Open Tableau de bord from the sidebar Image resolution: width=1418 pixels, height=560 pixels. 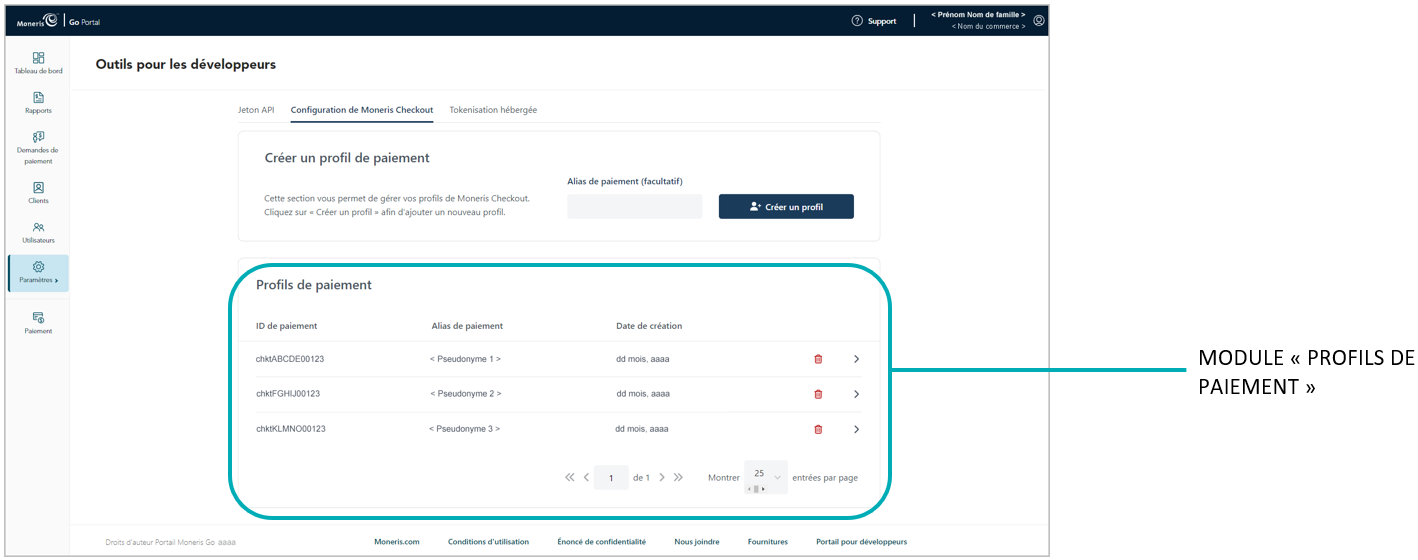pos(38,63)
